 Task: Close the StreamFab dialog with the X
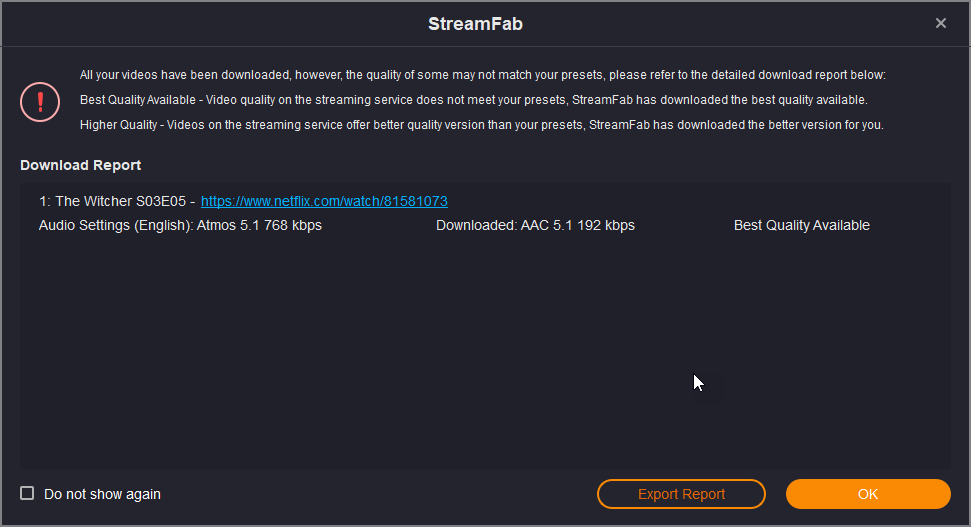click(x=940, y=23)
